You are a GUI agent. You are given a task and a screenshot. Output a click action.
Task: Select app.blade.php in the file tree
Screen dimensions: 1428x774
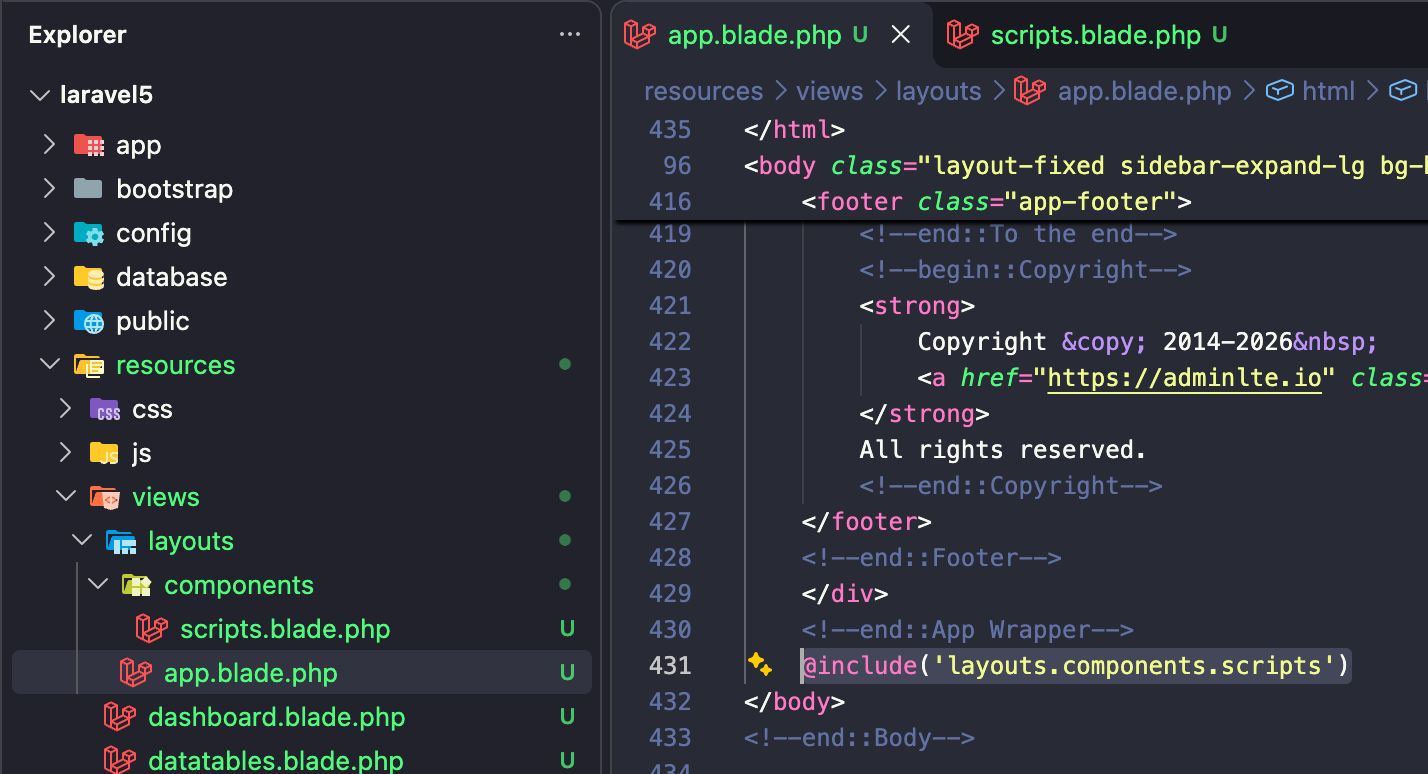302,673
